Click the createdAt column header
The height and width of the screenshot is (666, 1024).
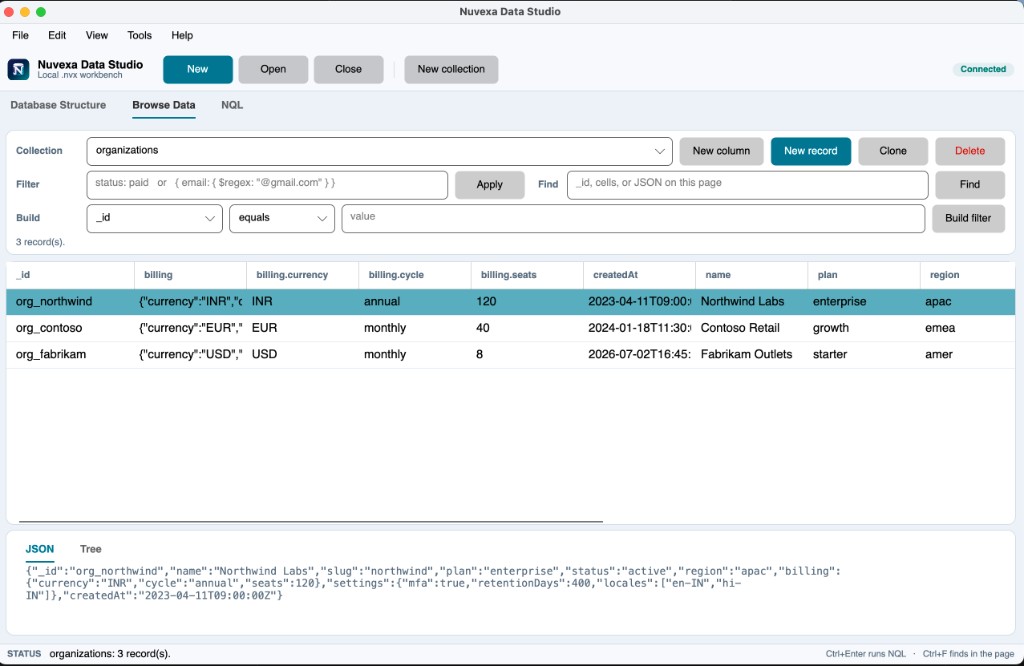[640, 275]
